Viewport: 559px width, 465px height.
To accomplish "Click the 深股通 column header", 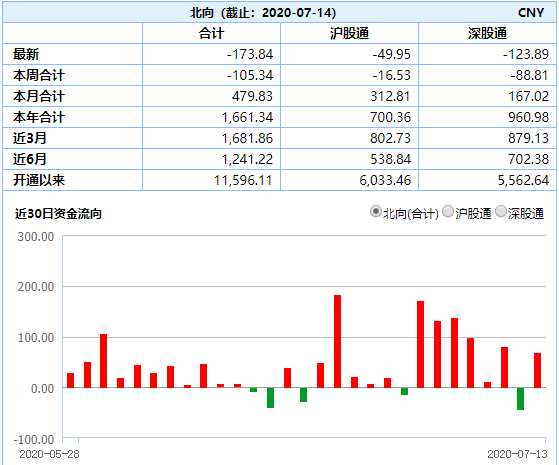I will point(487,34).
